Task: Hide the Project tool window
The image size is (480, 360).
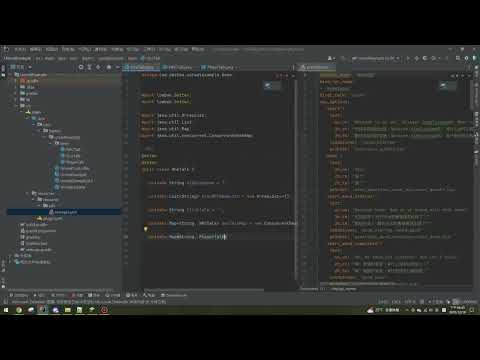Action: coord(117,67)
